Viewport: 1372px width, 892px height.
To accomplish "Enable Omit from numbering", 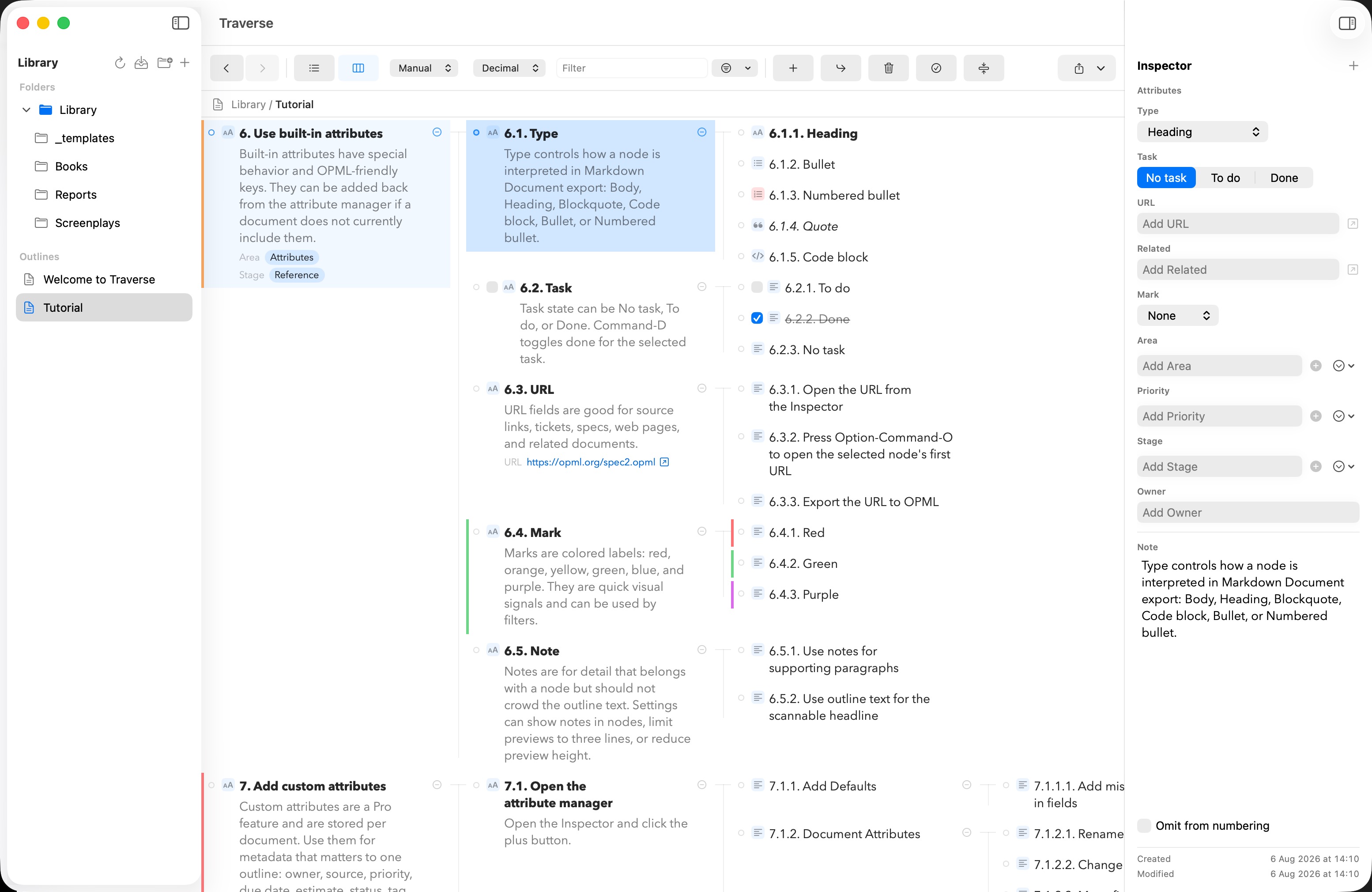I will coord(1144,826).
